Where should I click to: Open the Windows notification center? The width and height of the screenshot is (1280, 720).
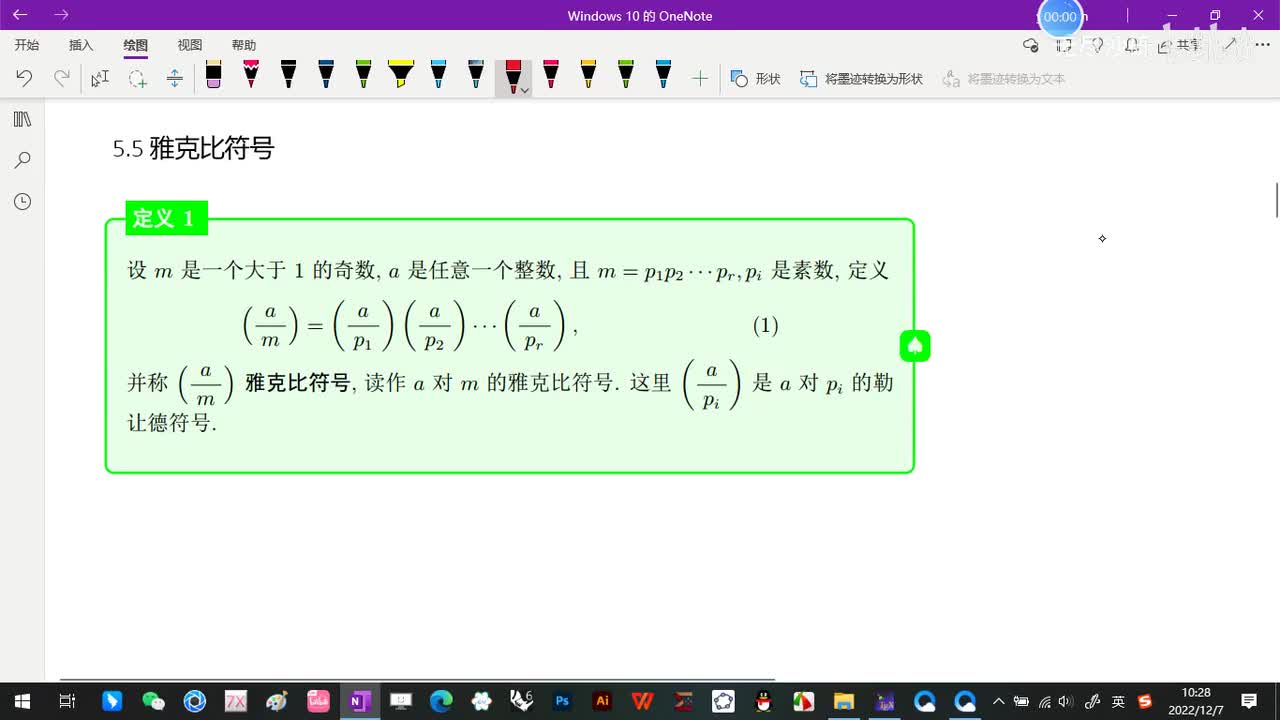click(1249, 701)
